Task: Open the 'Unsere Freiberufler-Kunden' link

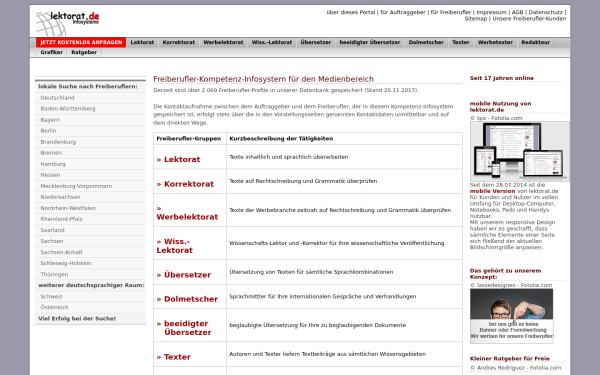Action: [529, 19]
